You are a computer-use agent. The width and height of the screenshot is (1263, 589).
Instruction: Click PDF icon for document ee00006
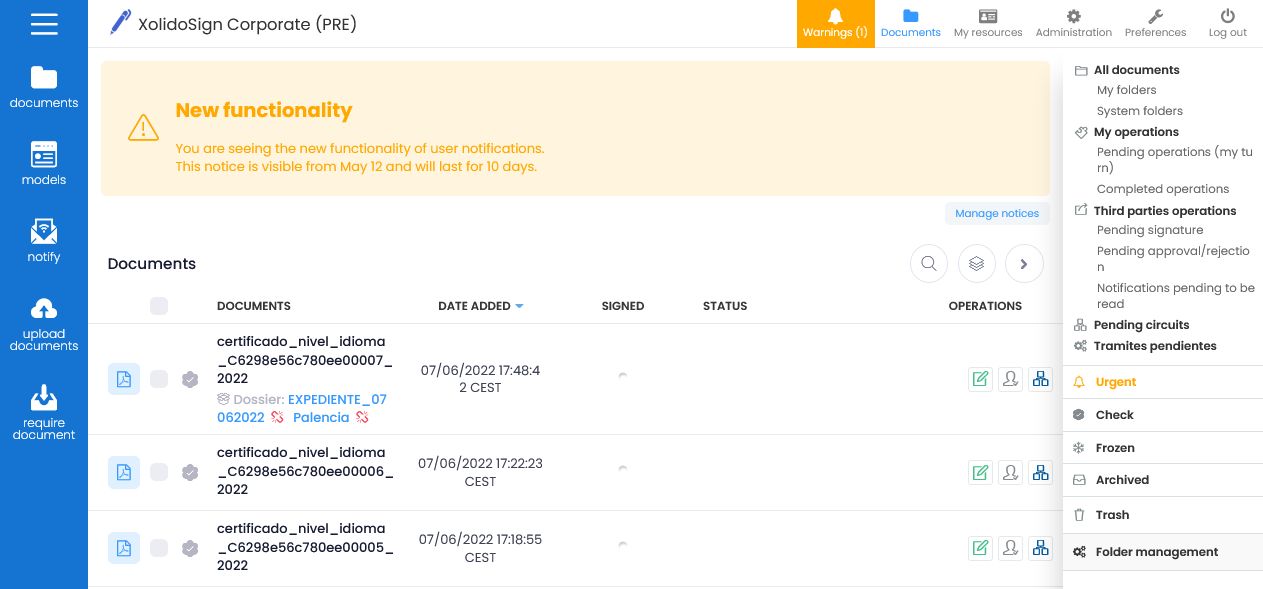124,472
